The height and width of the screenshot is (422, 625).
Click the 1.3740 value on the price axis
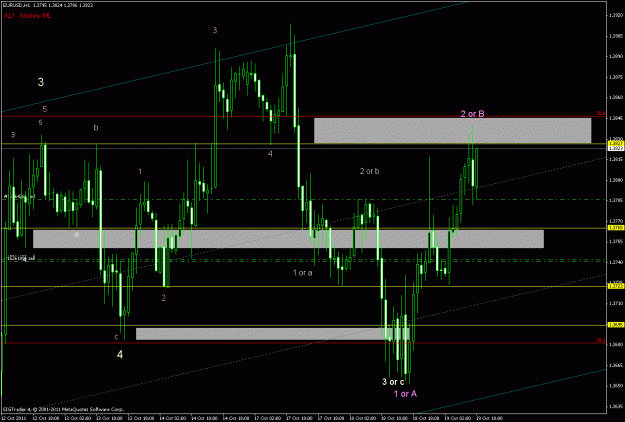point(616,262)
